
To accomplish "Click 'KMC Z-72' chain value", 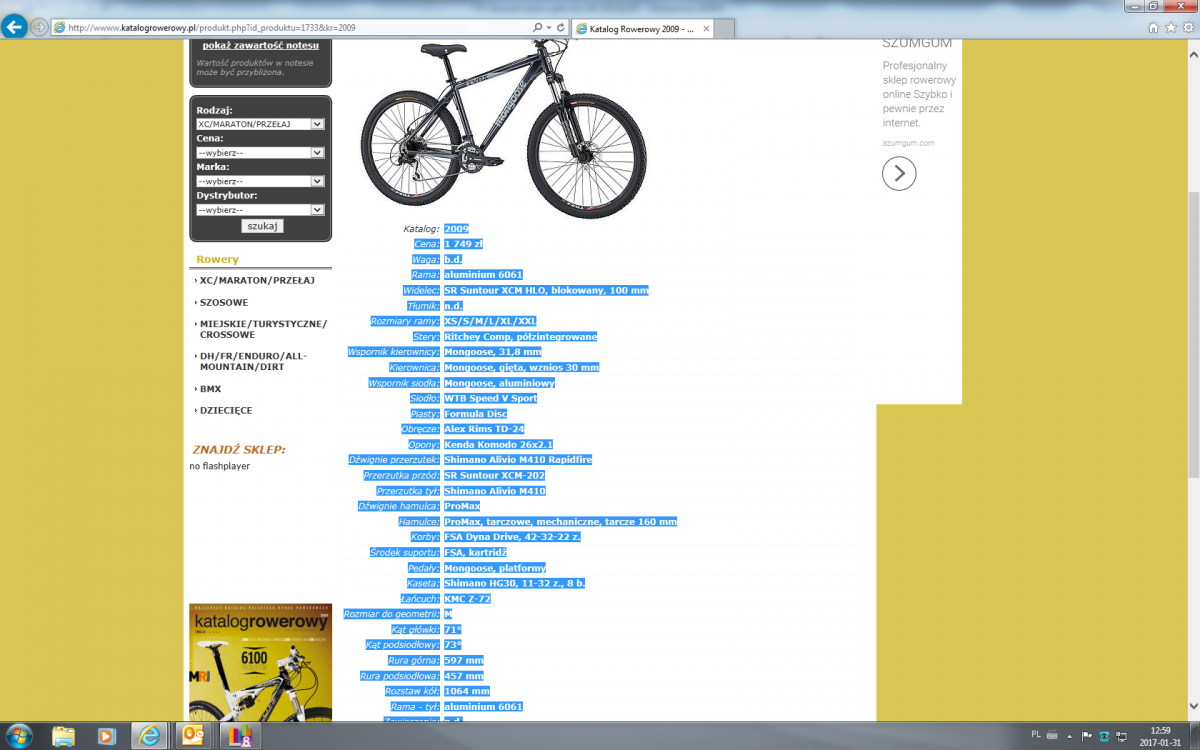I will (x=467, y=599).
